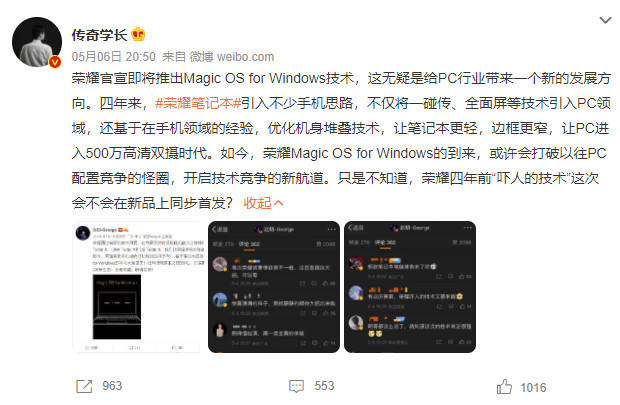
Task: Open the first white post screenshot thumbnail
Action: click(137, 287)
